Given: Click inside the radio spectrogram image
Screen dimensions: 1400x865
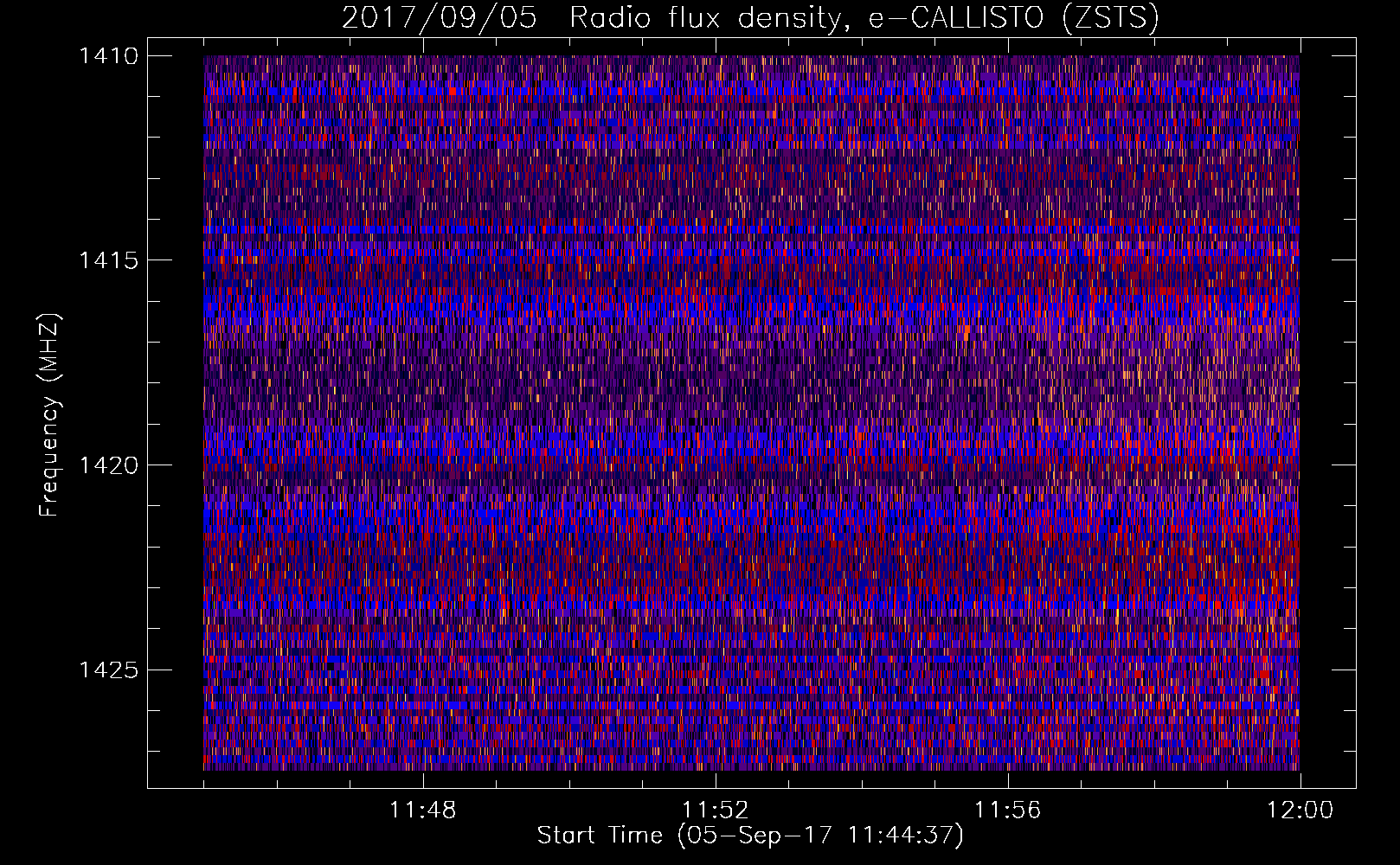Looking at the screenshot, I should (751, 413).
